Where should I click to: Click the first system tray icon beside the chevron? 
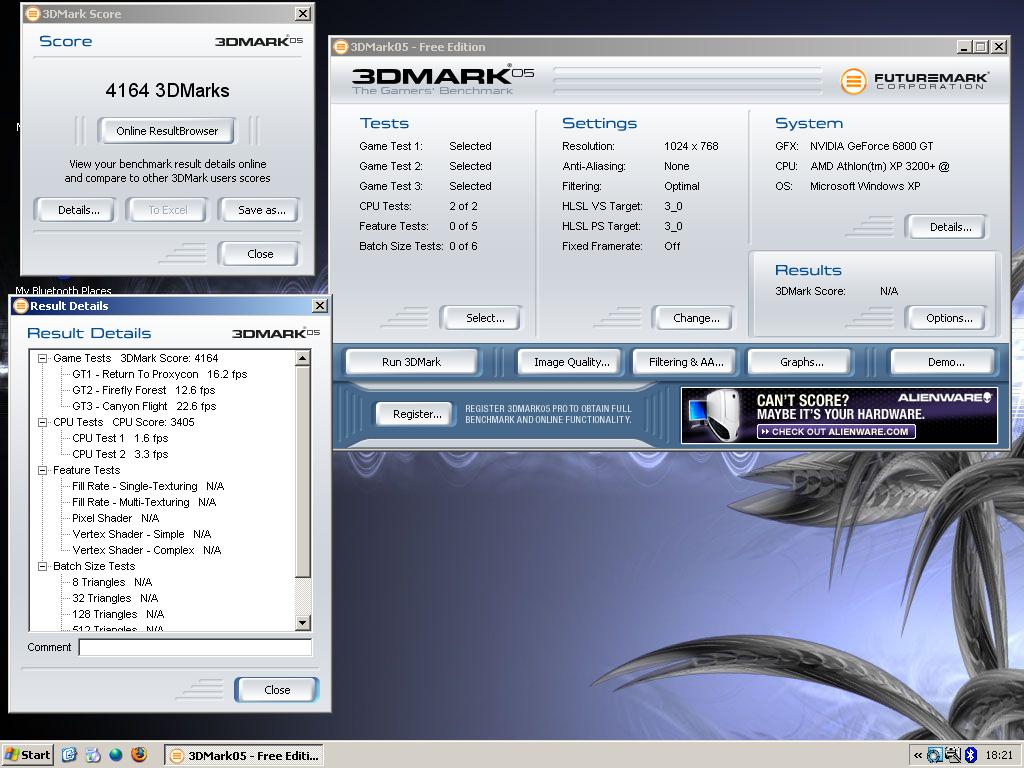click(935, 756)
